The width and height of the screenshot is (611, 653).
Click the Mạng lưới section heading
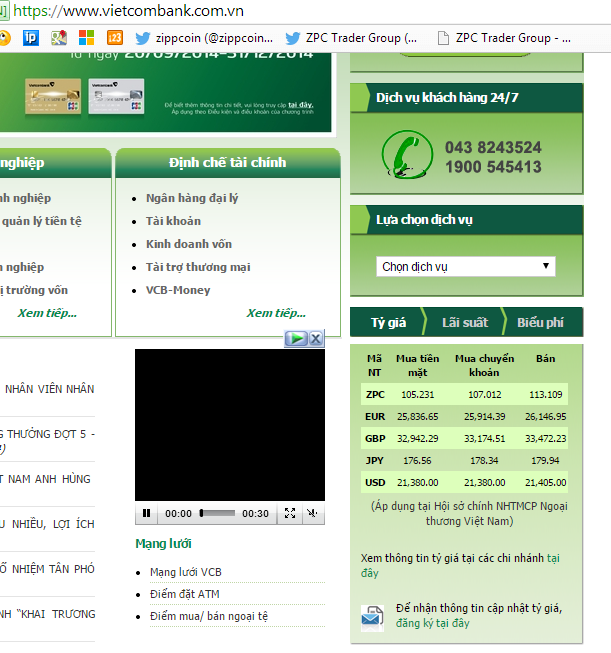click(x=163, y=543)
